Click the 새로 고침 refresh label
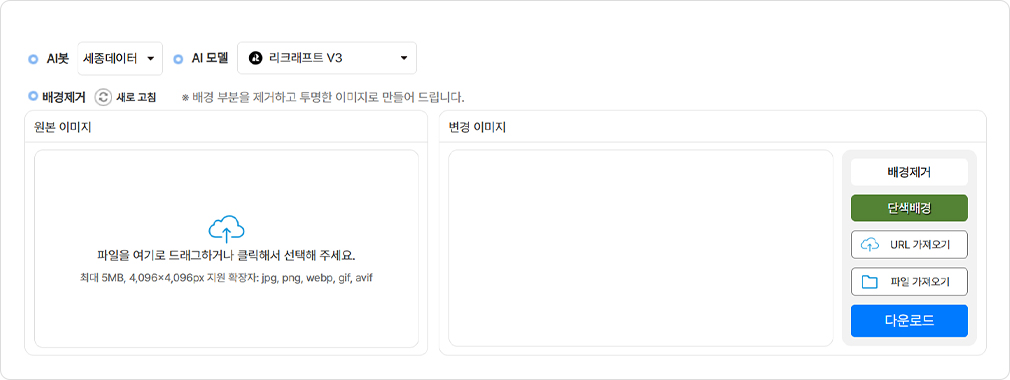 (x=136, y=98)
